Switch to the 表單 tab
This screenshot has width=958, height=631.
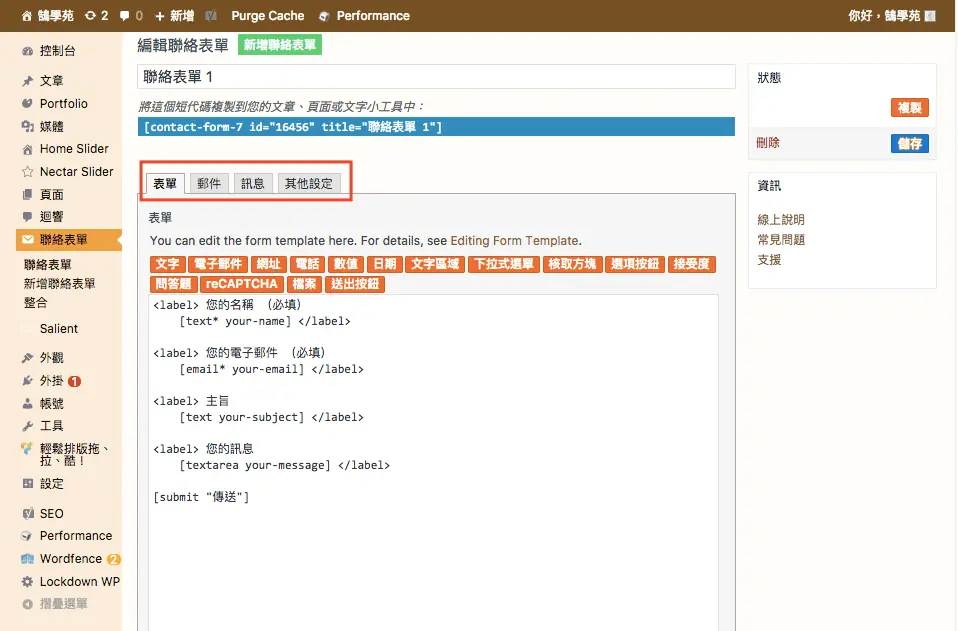[165, 183]
